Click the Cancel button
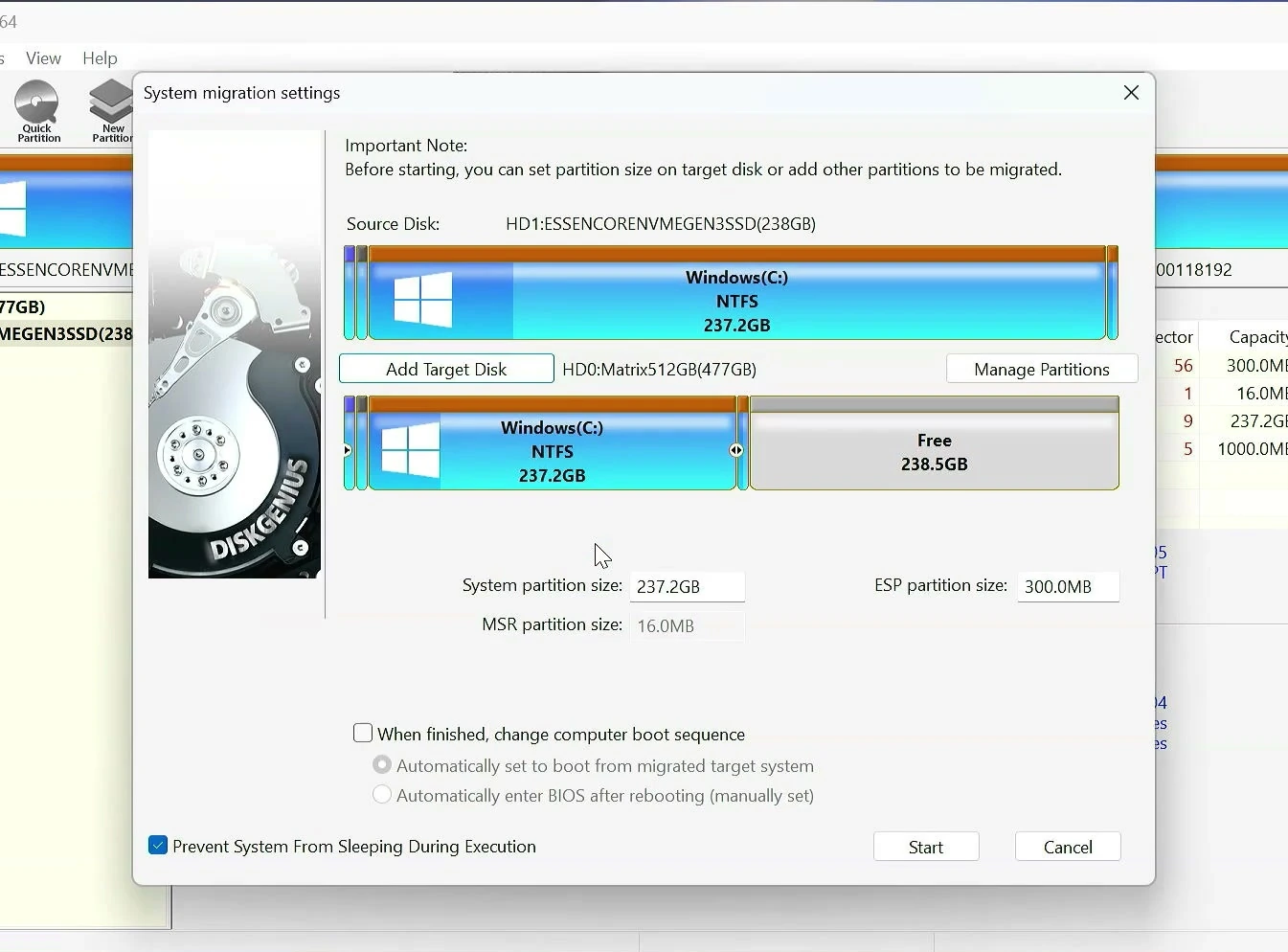1288x952 pixels. point(1068,847)
